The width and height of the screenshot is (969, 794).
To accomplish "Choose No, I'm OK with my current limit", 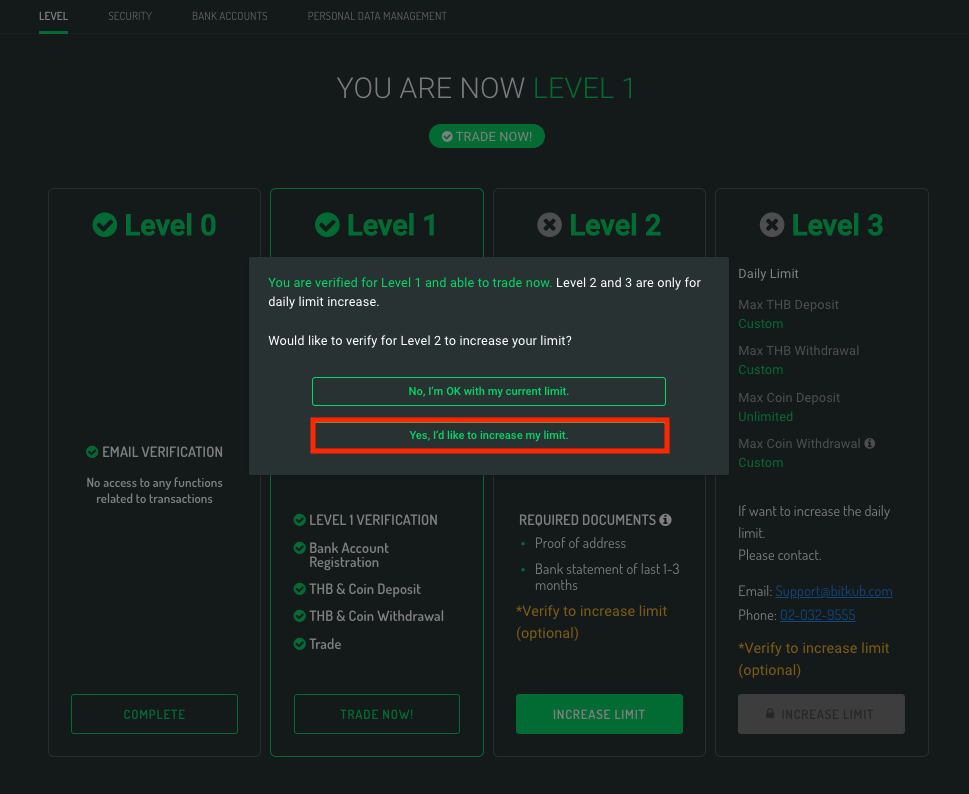I will (x=488, y=391).
